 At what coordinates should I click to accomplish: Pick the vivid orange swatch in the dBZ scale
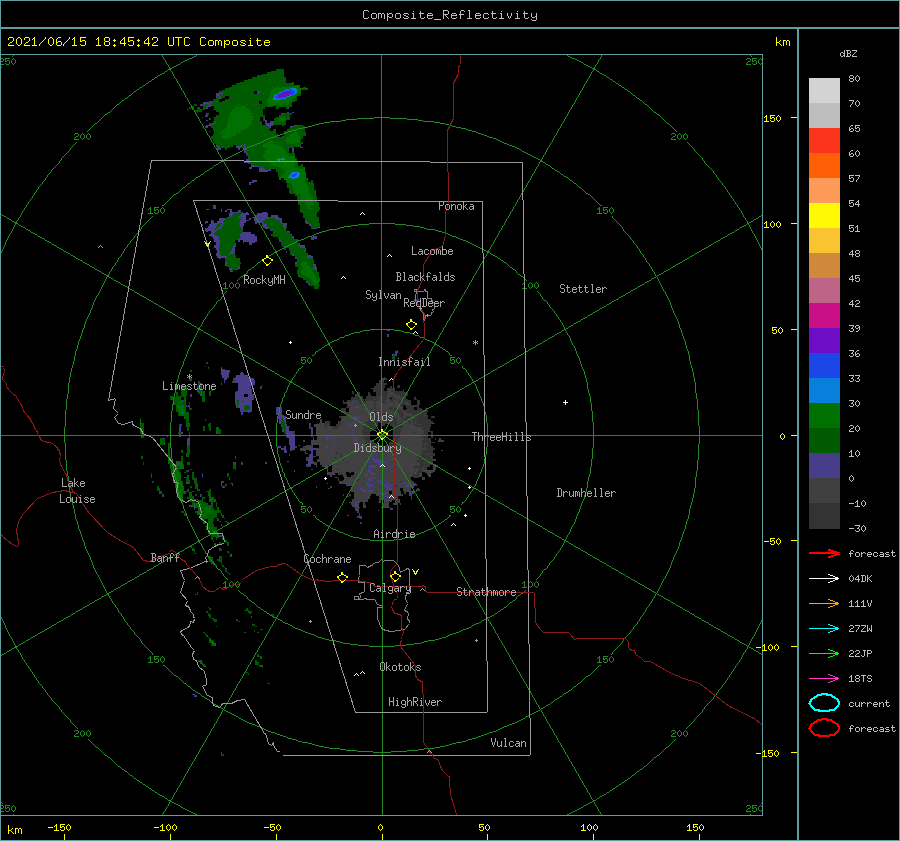[824, 165]
